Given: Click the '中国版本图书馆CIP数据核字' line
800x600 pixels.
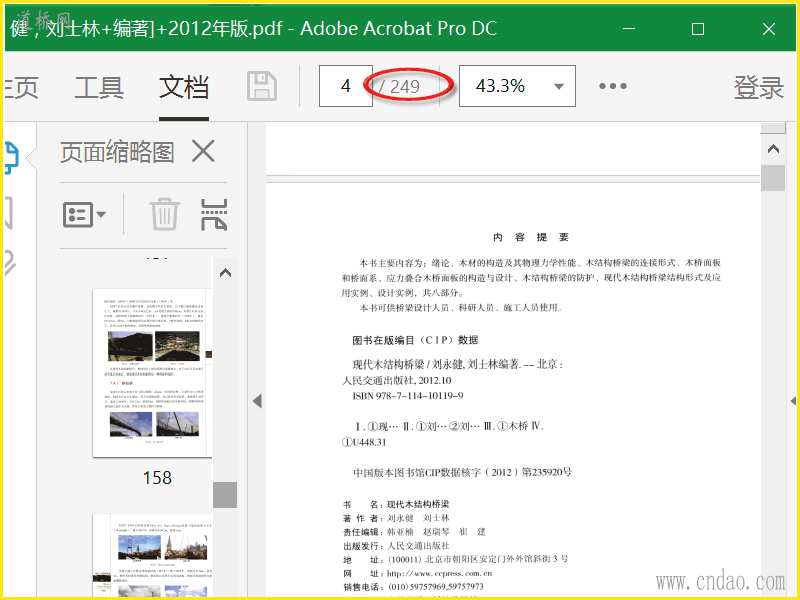Looking at the screenshot, I should coord(462,472).
